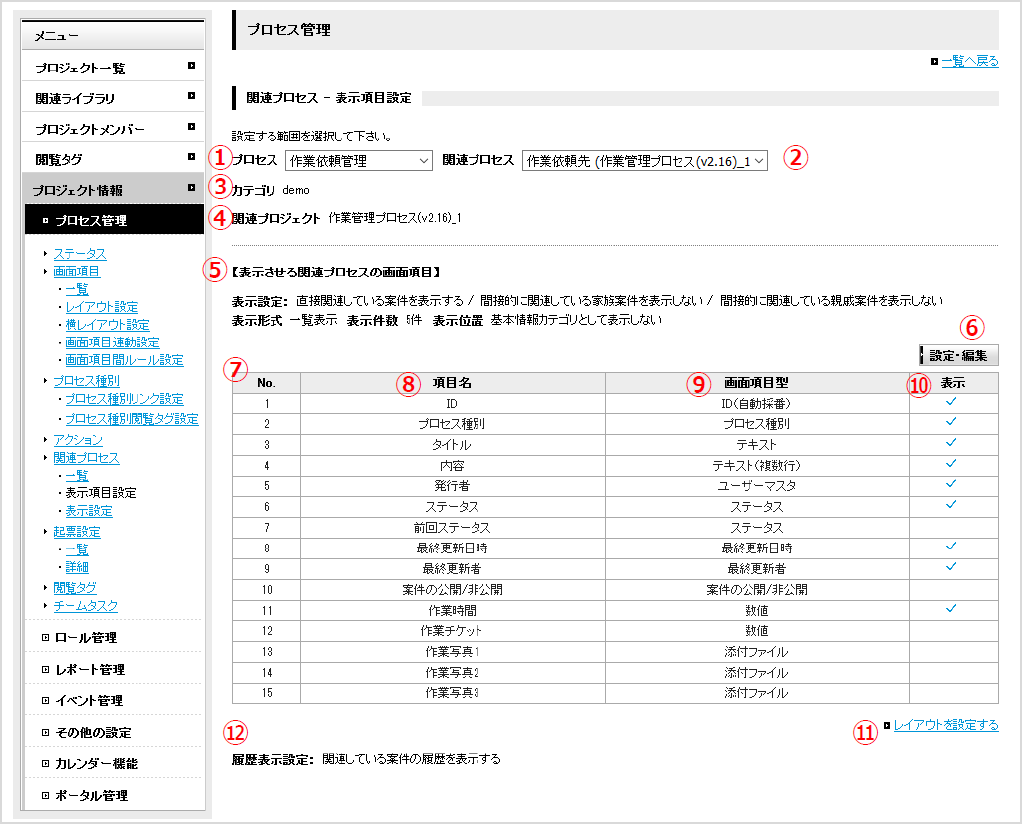
Task: Click the ユーザーマスタ type cell
Action: click(x=757, y=486)
